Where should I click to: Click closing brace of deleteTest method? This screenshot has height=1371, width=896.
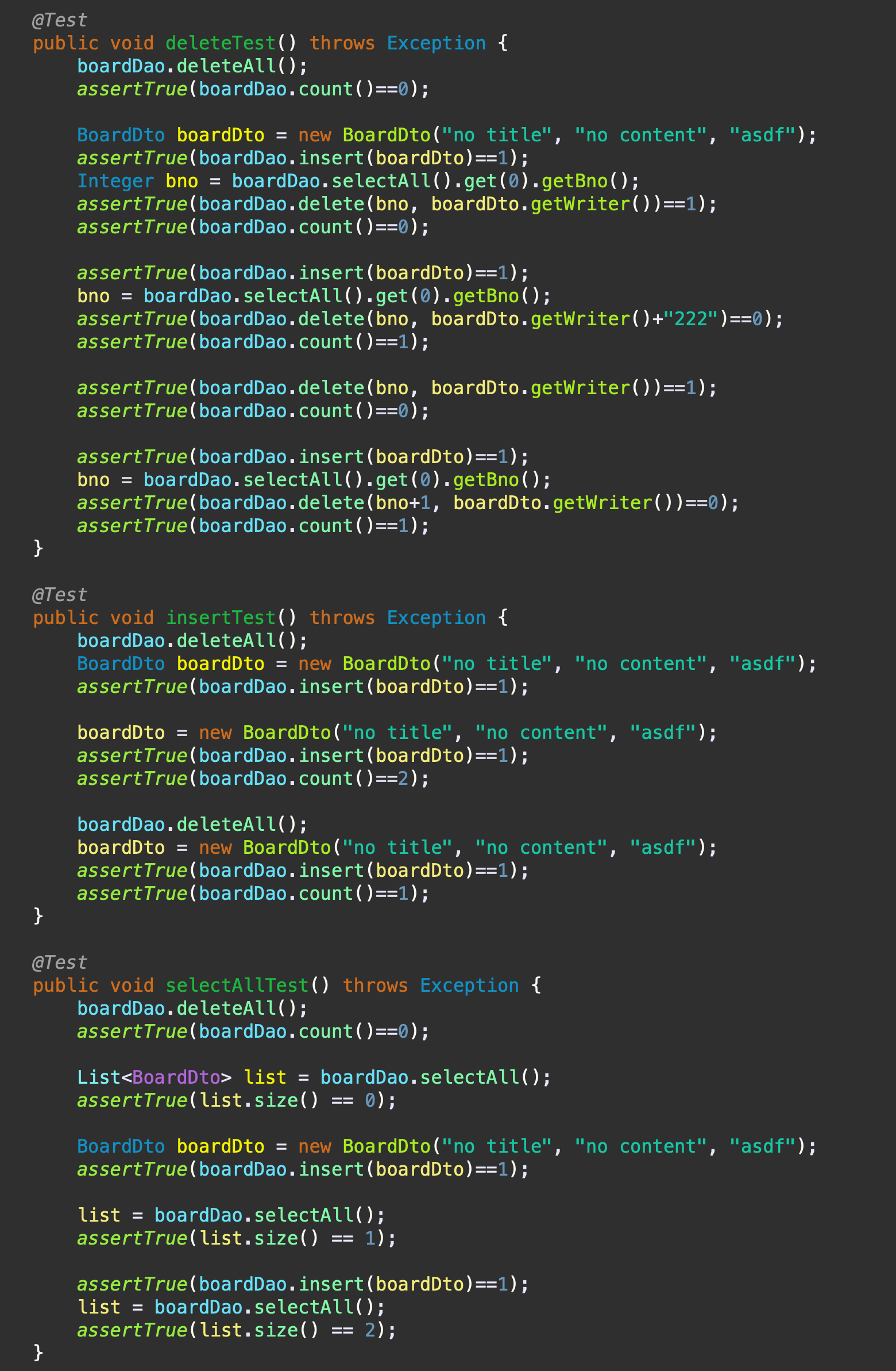(x=38, y=547)
